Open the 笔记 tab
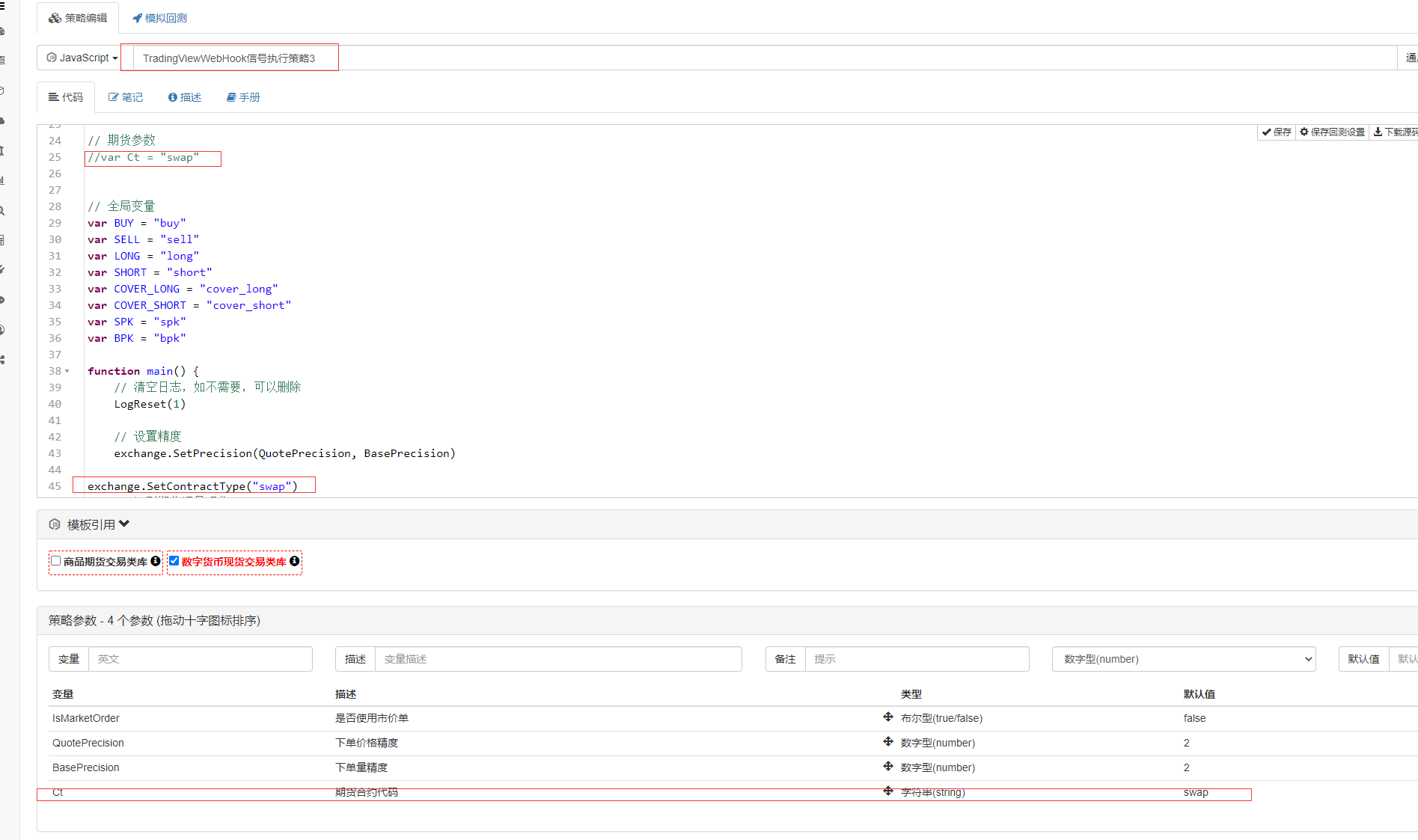 (x=126, y=97)
